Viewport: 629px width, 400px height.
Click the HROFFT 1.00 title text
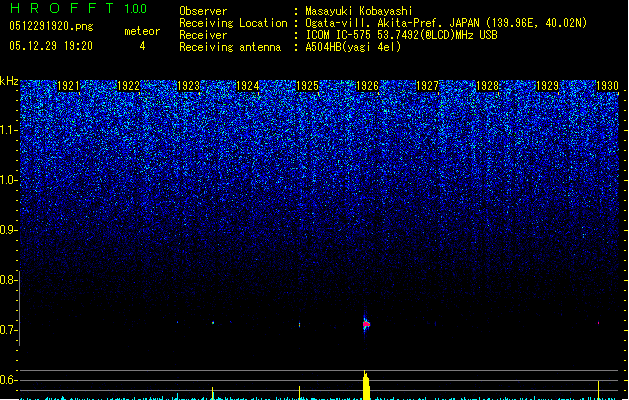tap(78, 8)
